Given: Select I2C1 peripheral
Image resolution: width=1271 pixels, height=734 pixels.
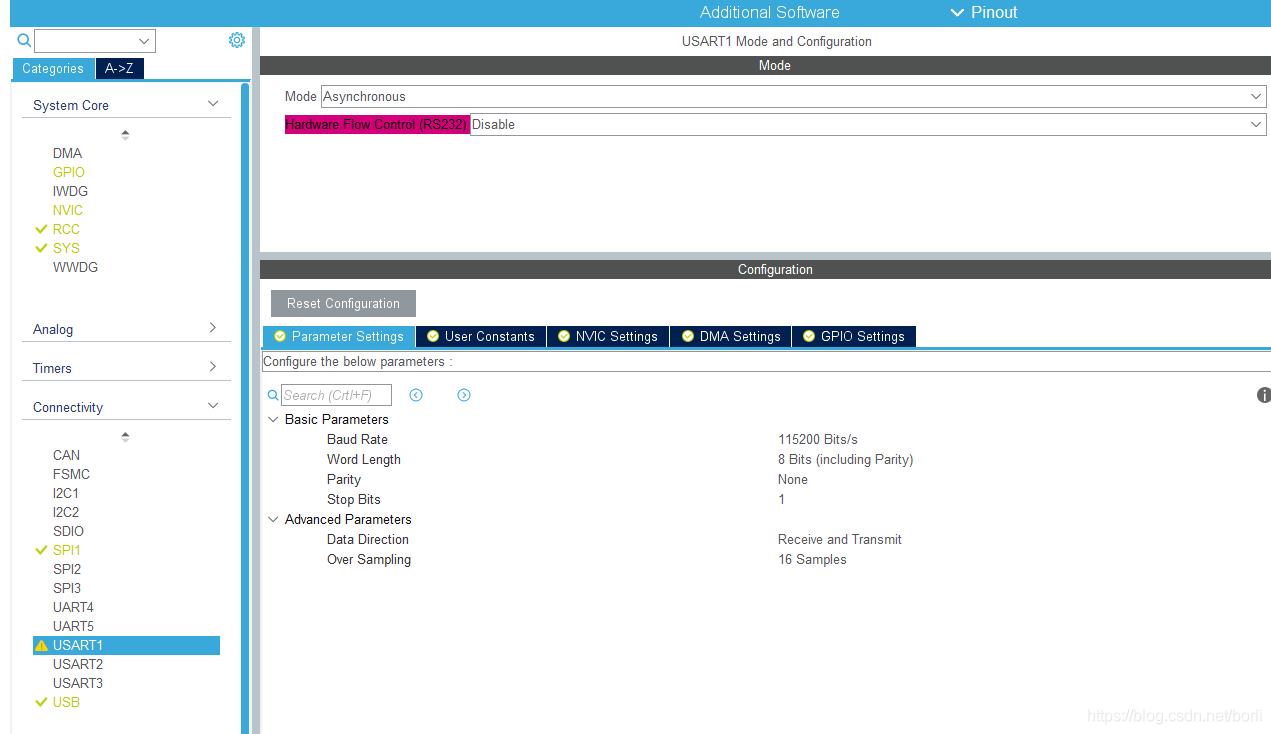Looking at the screenshot, I should [66, 493].
